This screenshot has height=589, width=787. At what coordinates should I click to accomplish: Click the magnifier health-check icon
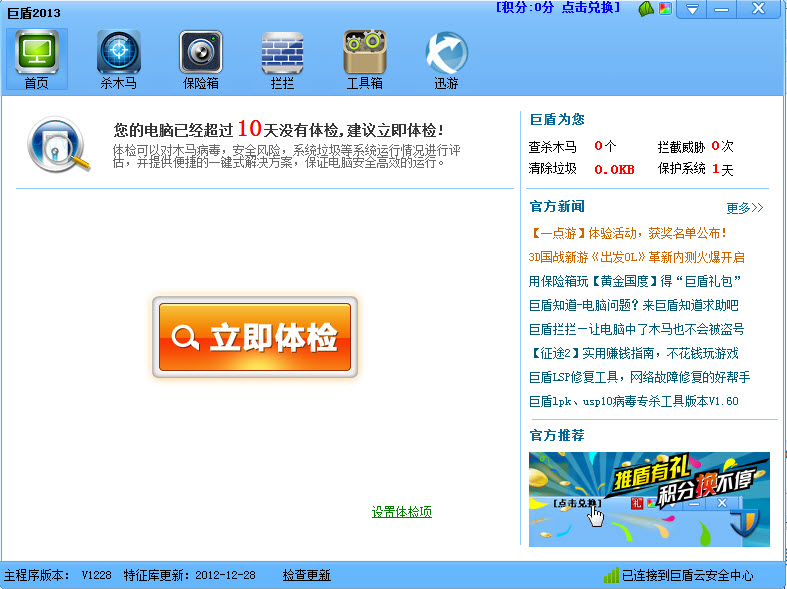[x=58, y=145]
